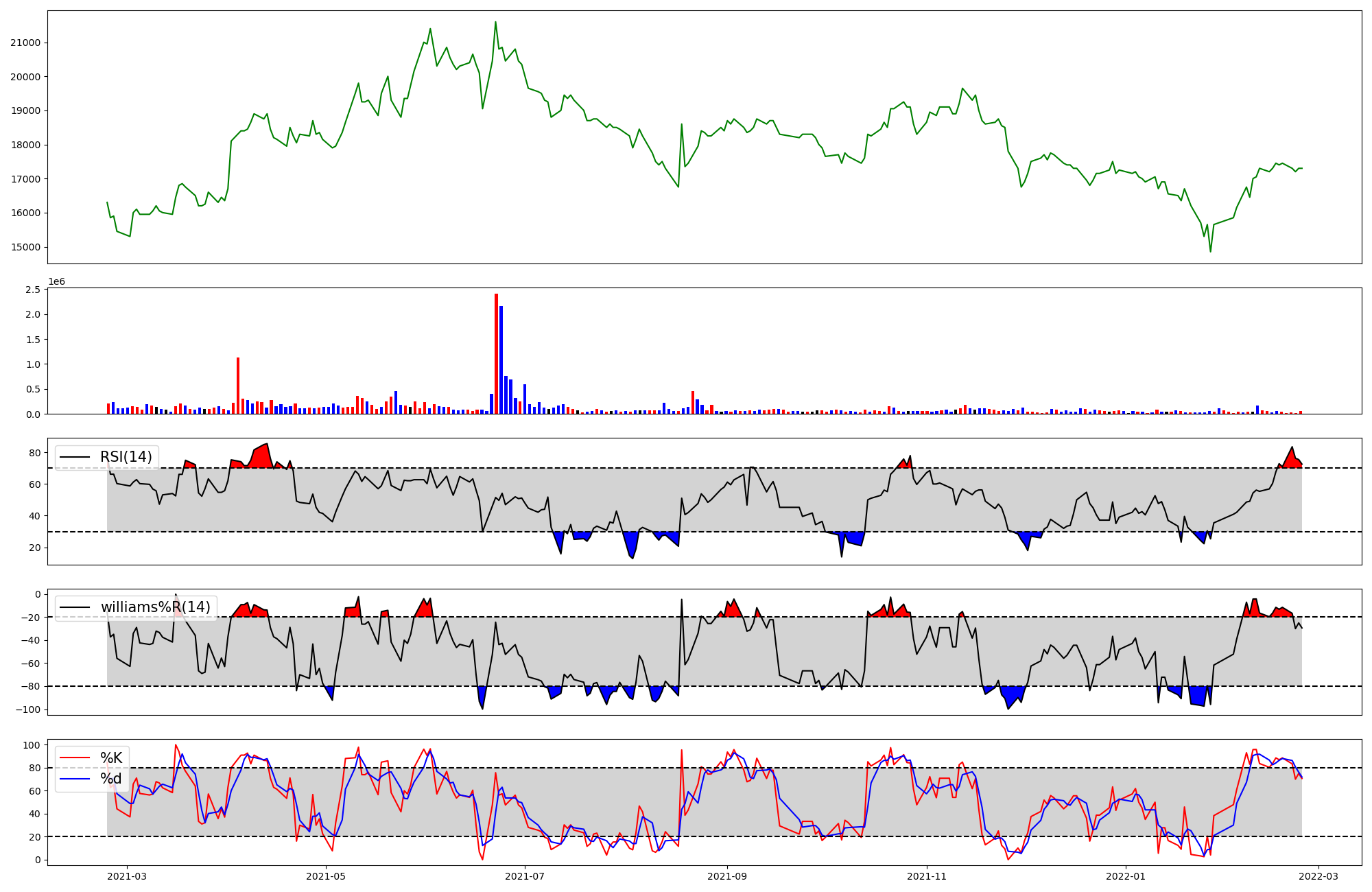Click the %d legend entry
The height and width of the screenshot is (892, 1372).
(111, 779)
